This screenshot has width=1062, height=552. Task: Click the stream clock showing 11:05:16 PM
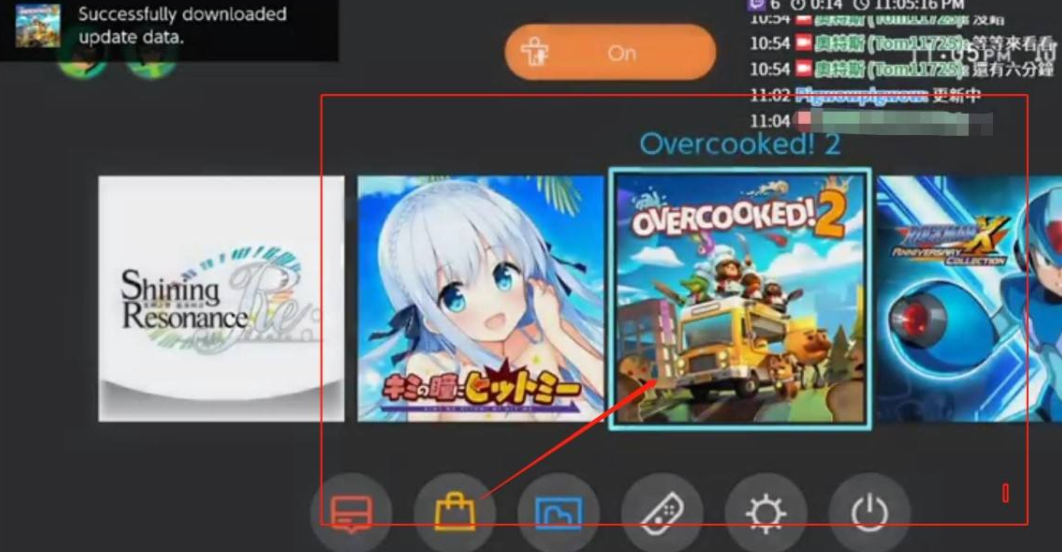point(909,5)
